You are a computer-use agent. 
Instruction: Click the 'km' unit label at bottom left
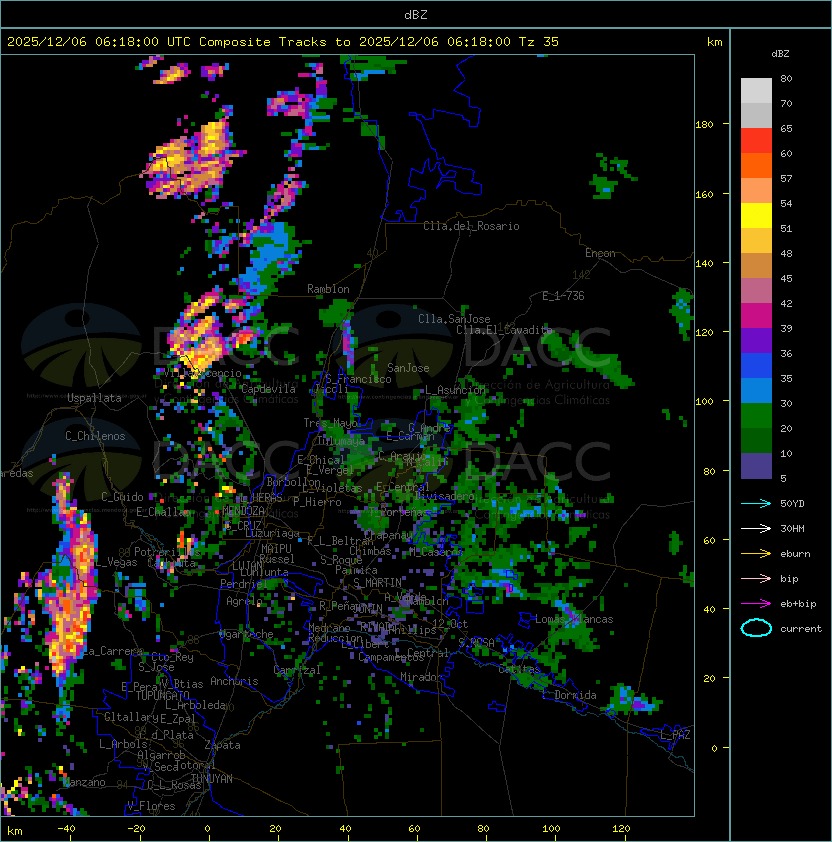(x=15, y=831)
